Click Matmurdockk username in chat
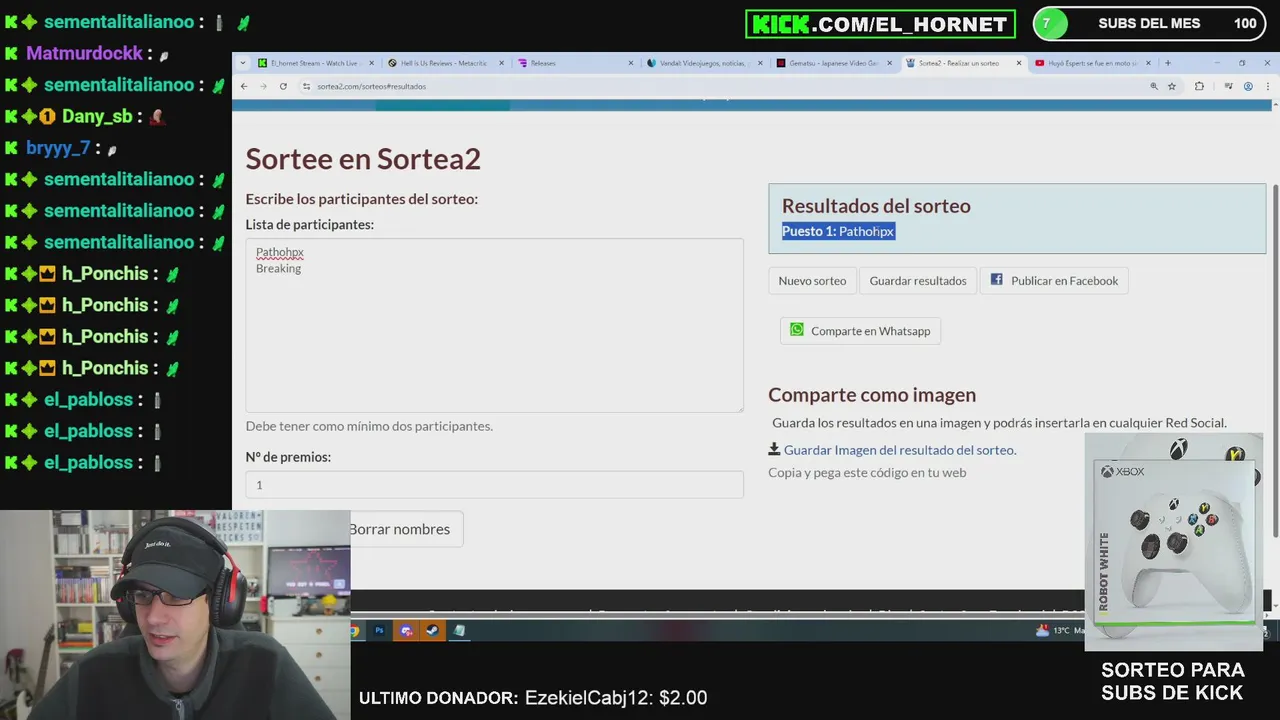 coord(84,53)
